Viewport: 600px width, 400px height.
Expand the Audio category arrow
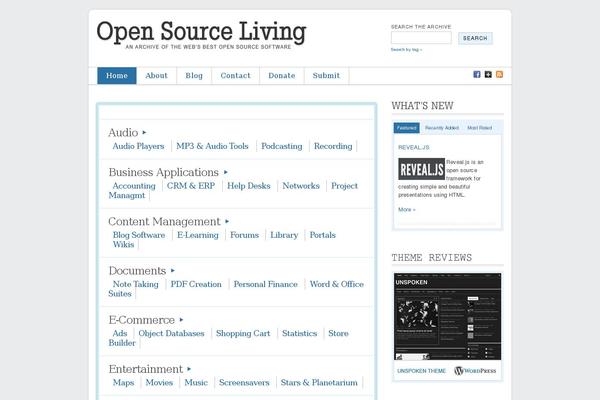point(144,132)
